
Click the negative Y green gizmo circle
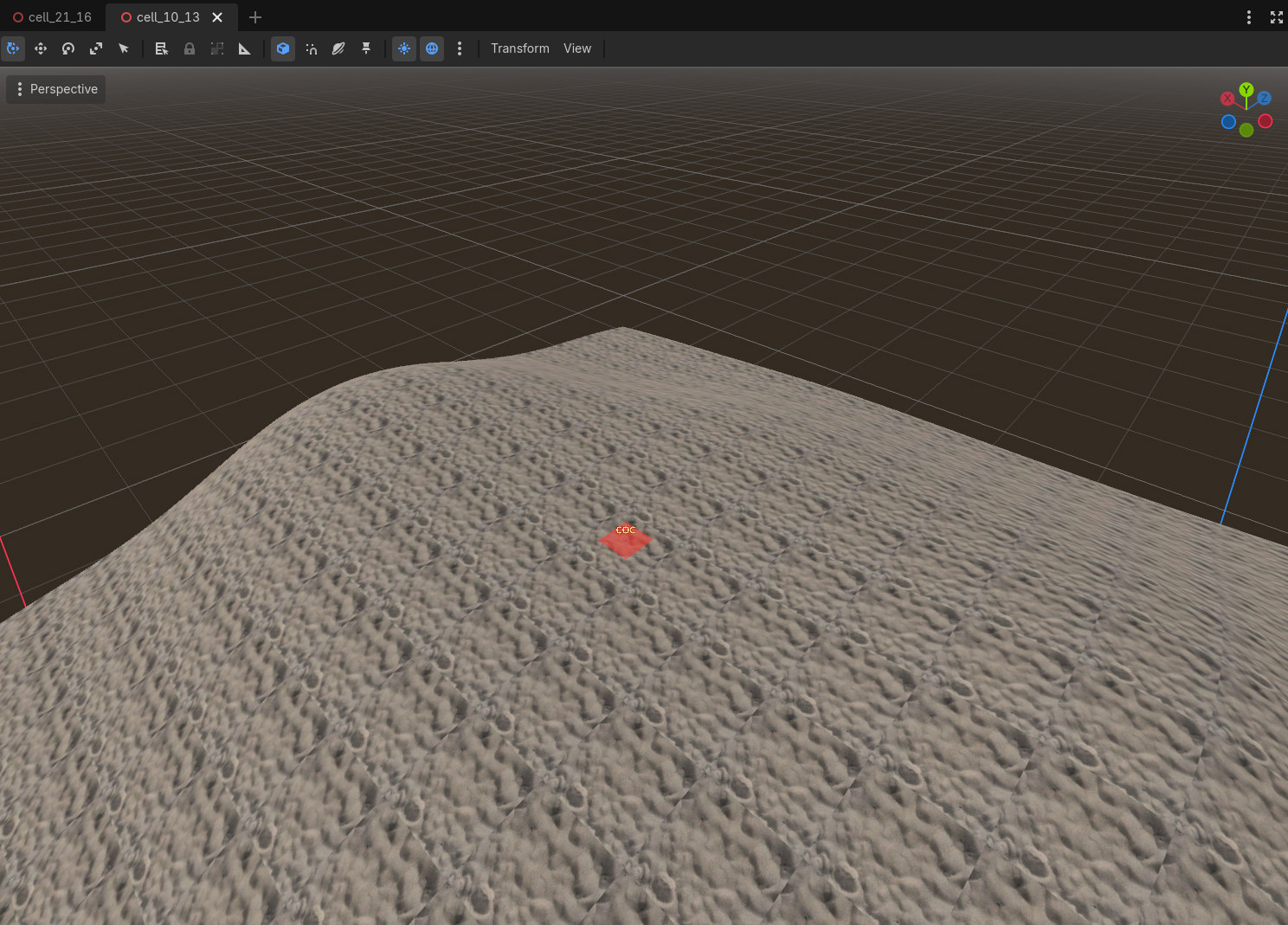[x=1246, y=130]
